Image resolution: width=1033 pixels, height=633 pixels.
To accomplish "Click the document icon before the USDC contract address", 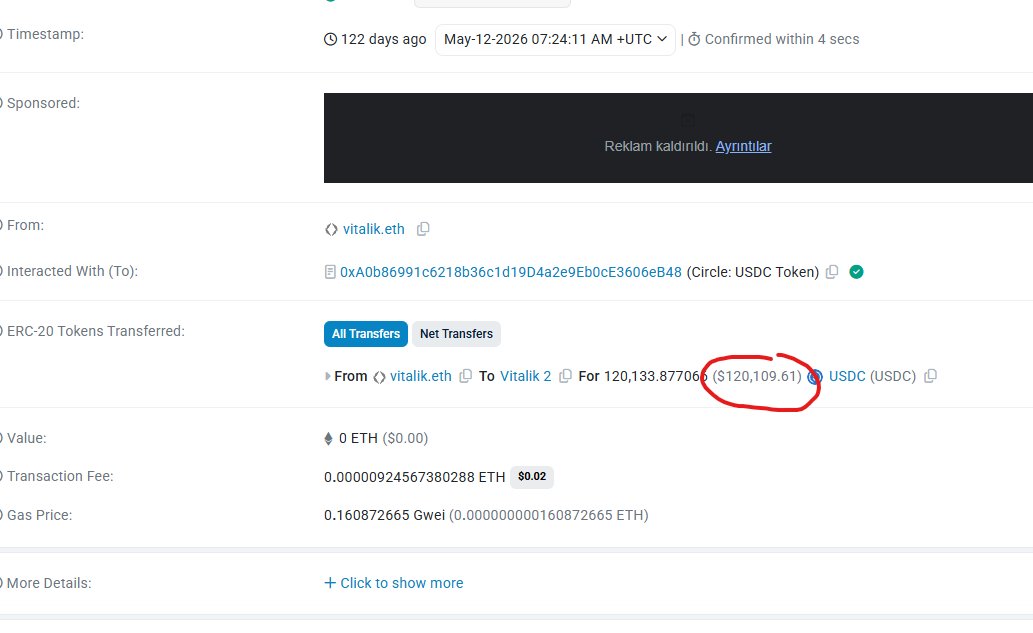I will 330,272.
